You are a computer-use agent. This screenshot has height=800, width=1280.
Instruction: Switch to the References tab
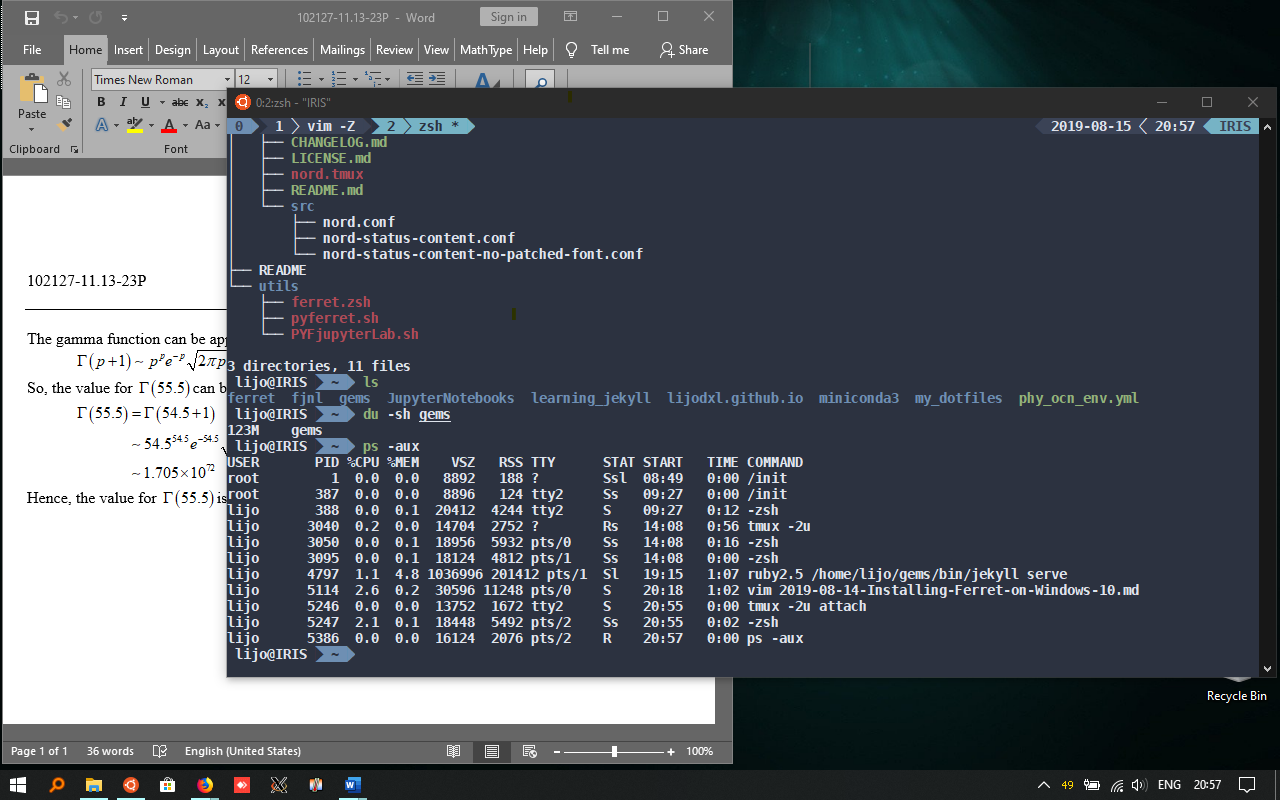click(279, 50)
